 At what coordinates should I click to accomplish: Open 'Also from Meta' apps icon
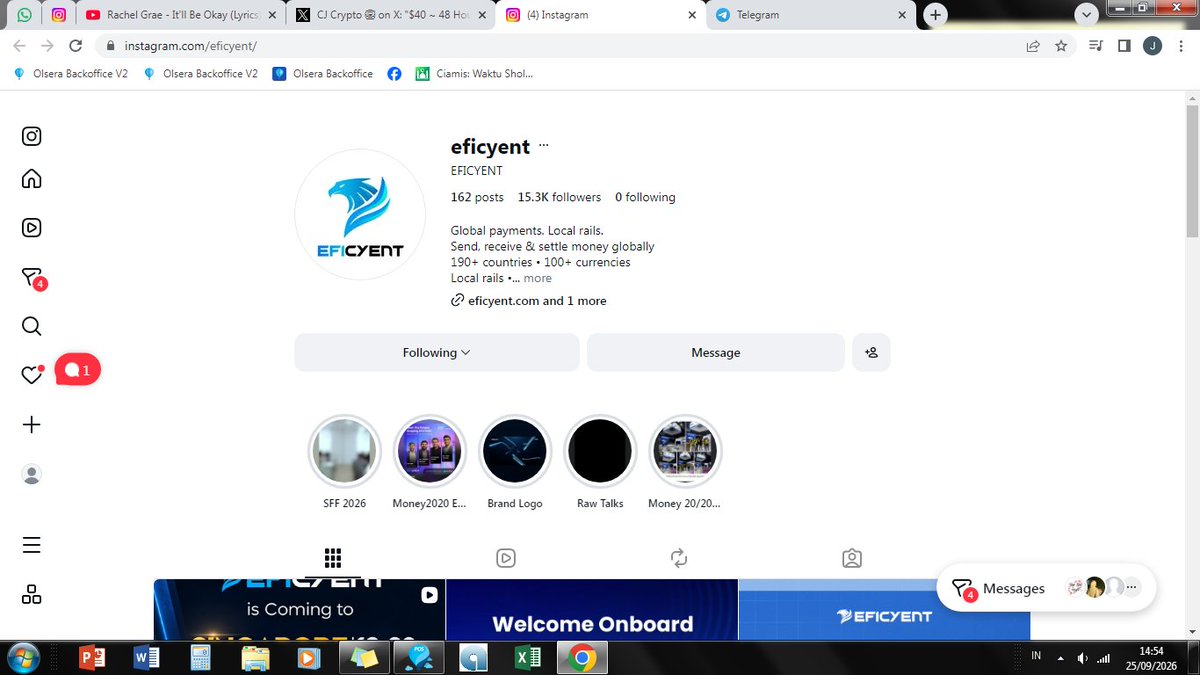(31, 594)
